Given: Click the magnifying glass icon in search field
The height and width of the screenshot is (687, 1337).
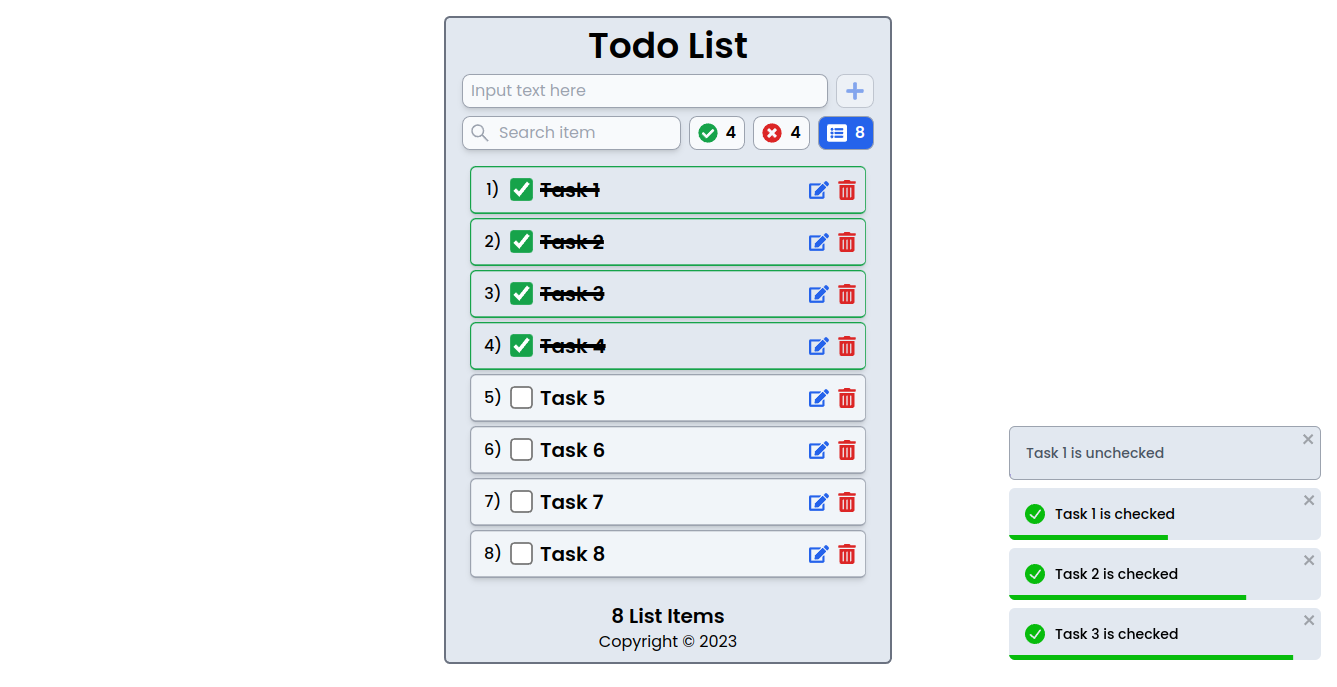Looking at the screenshot, I should point(479,132).
